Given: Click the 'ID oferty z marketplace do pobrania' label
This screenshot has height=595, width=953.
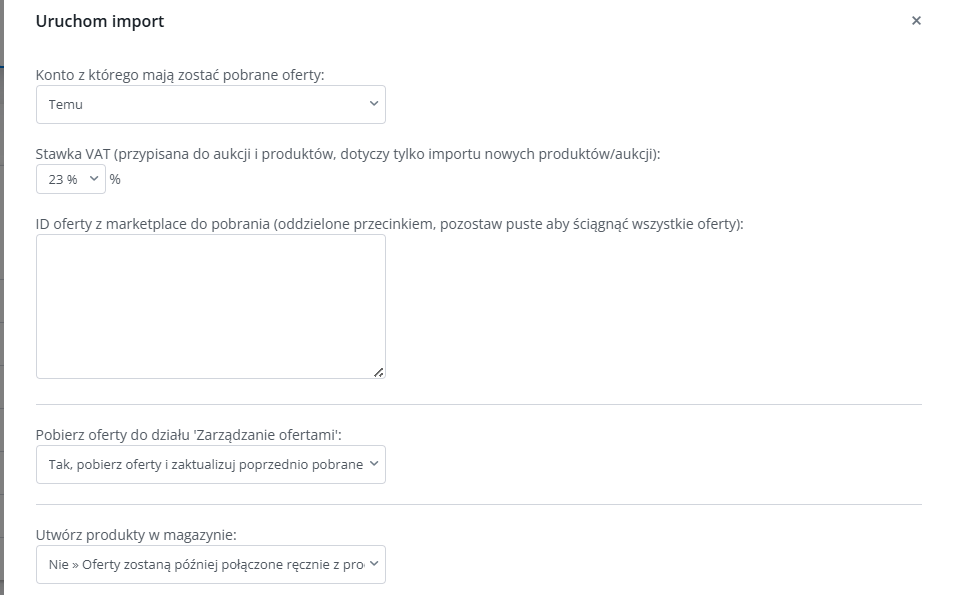Looking at the screenshot, I should pyautogui.click(x=389, y=224).
